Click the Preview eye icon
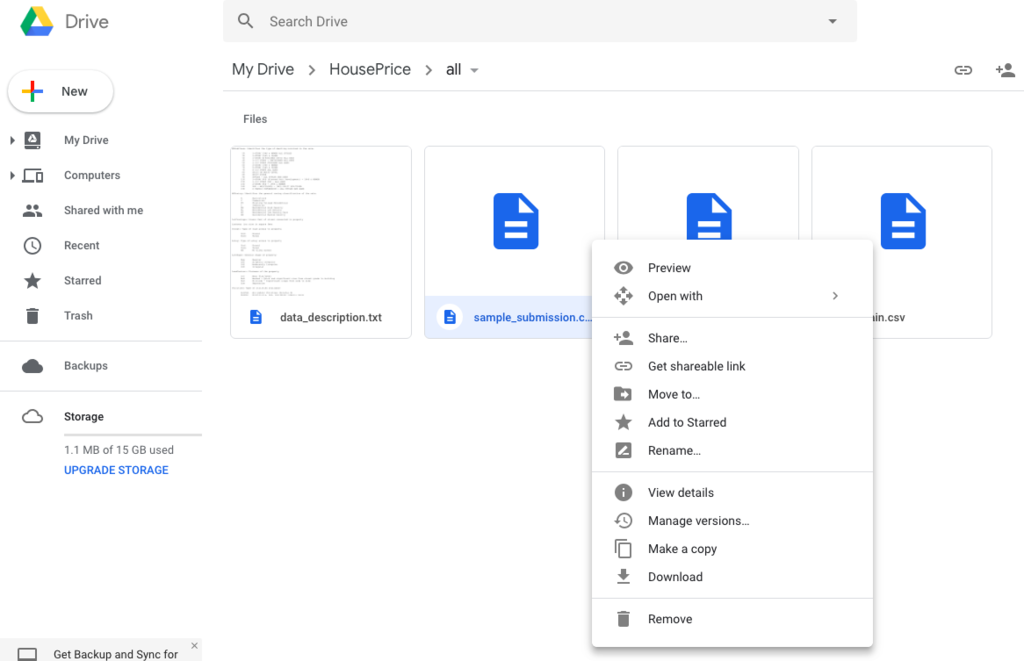This screenshot has width=1024, height=661. tap(623, 268)
